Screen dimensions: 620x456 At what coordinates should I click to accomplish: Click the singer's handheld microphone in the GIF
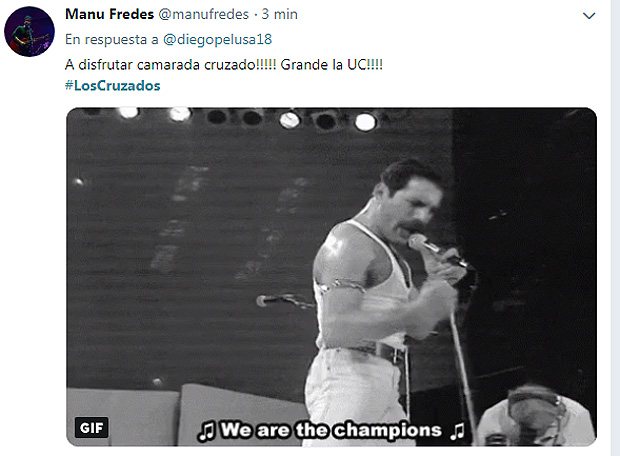coord(425,244)
